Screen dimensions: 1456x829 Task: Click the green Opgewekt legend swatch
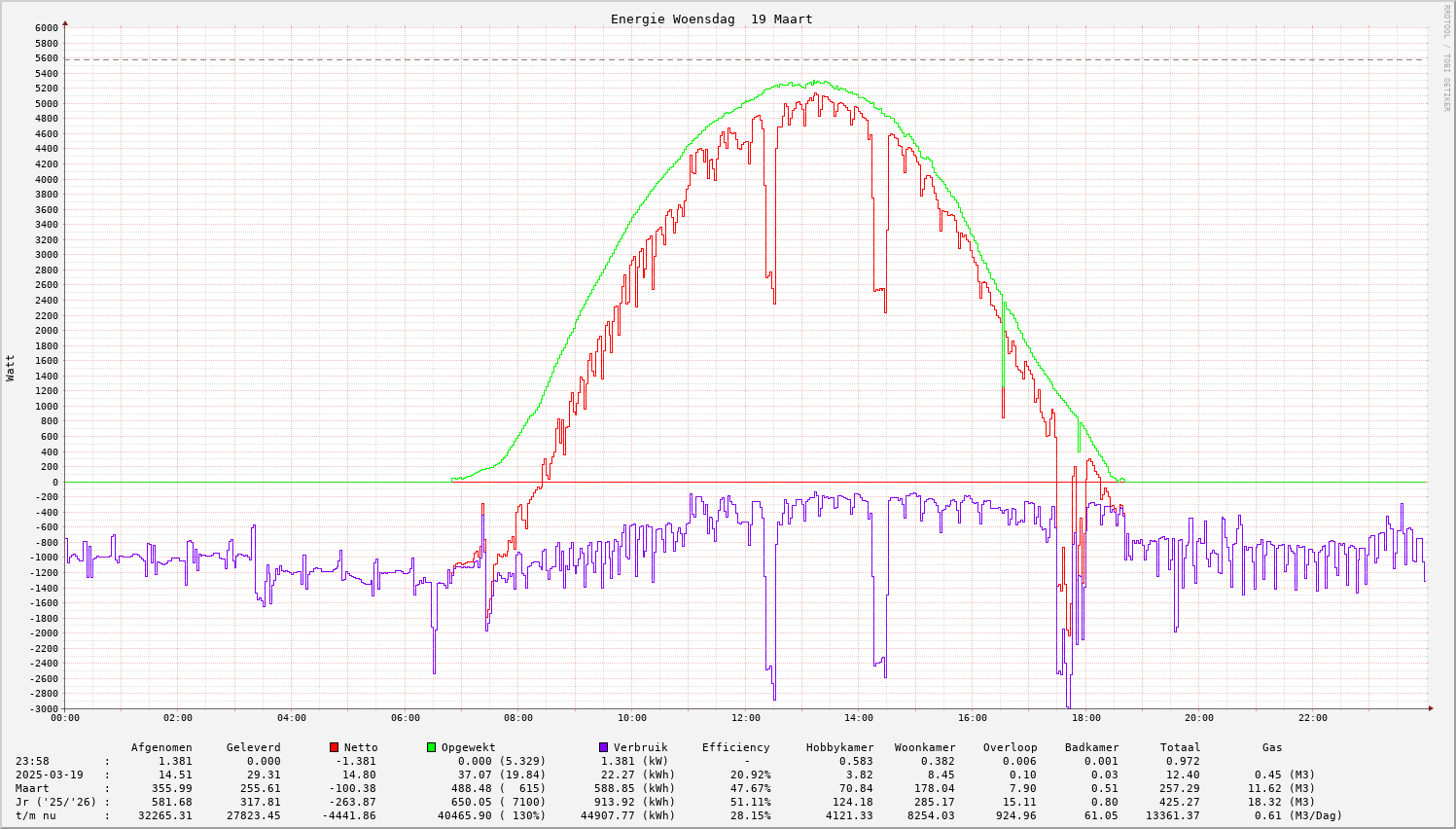(431, 747)
